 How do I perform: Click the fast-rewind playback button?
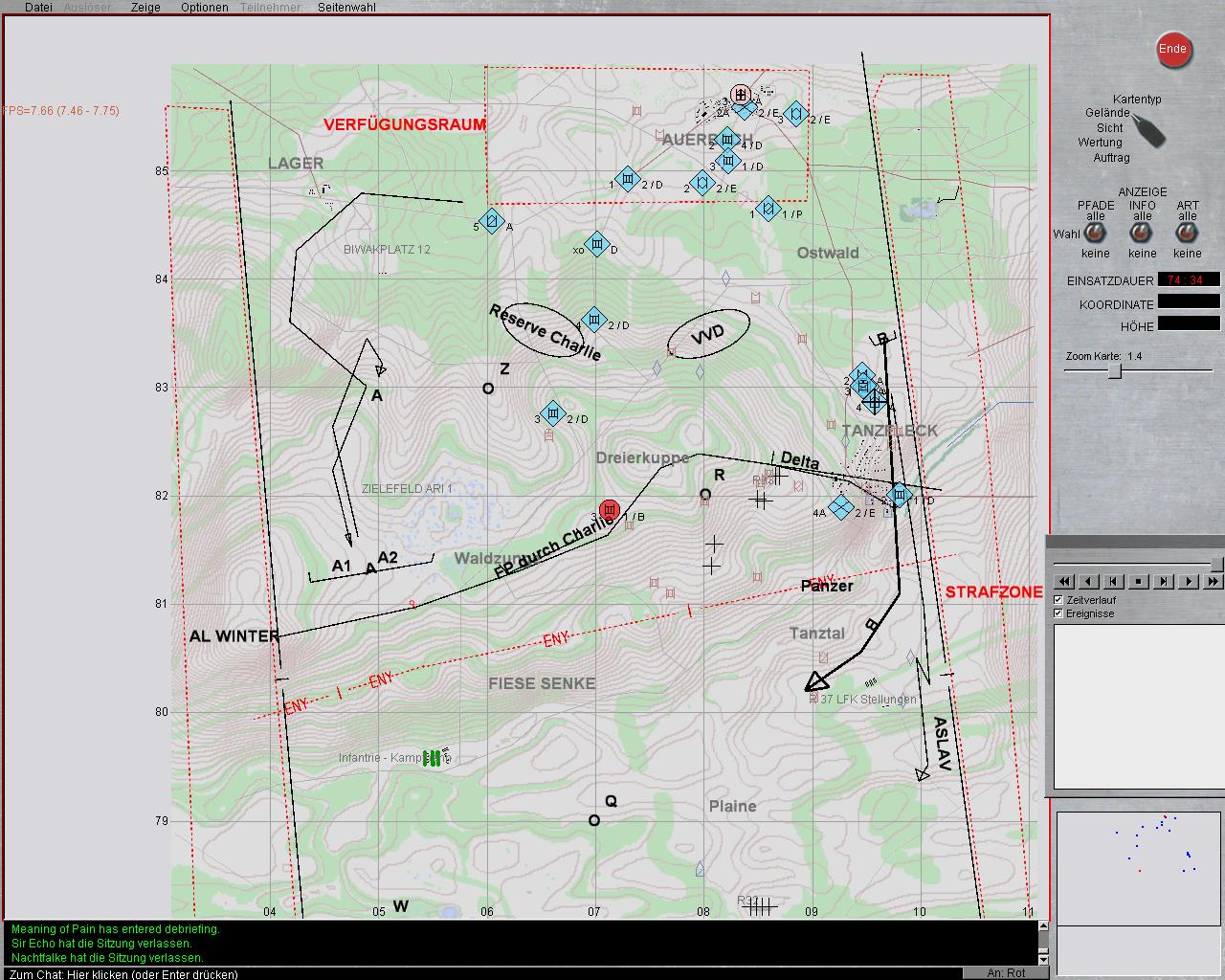(1063, 581)
